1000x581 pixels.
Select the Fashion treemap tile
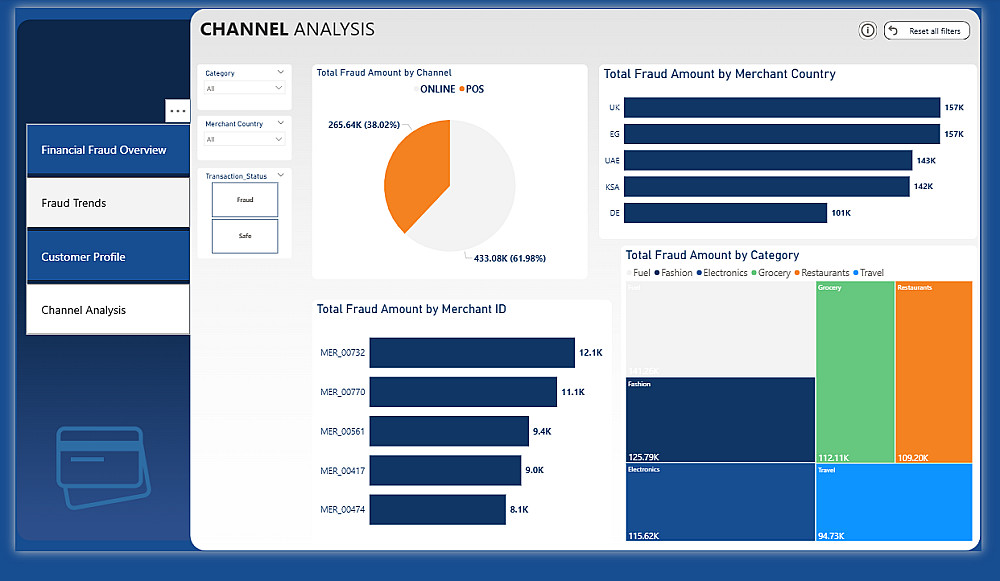721,420
